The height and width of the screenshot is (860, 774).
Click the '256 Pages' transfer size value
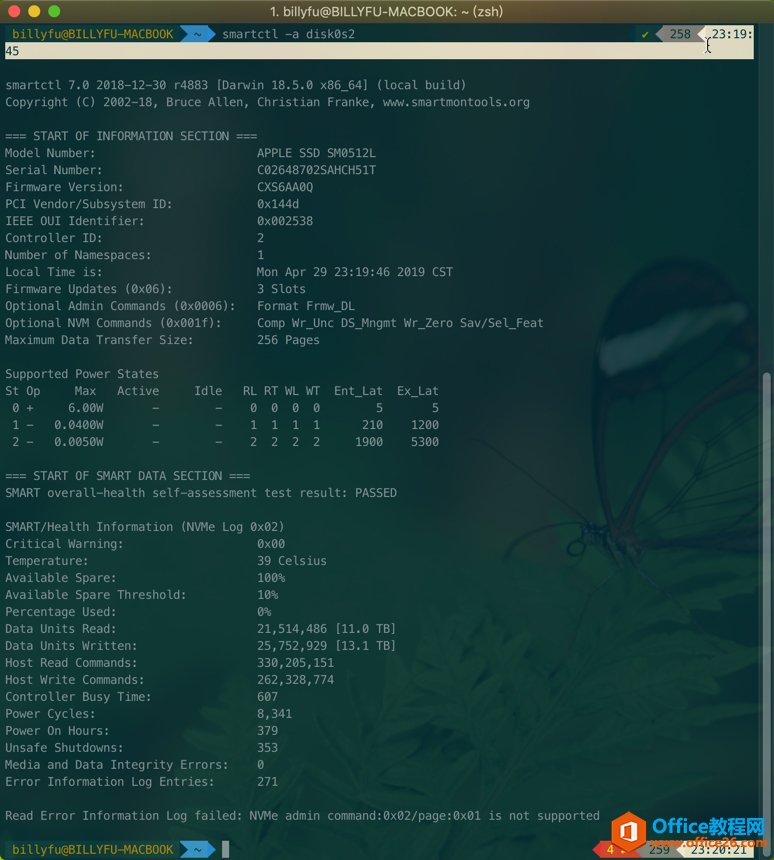289,340
